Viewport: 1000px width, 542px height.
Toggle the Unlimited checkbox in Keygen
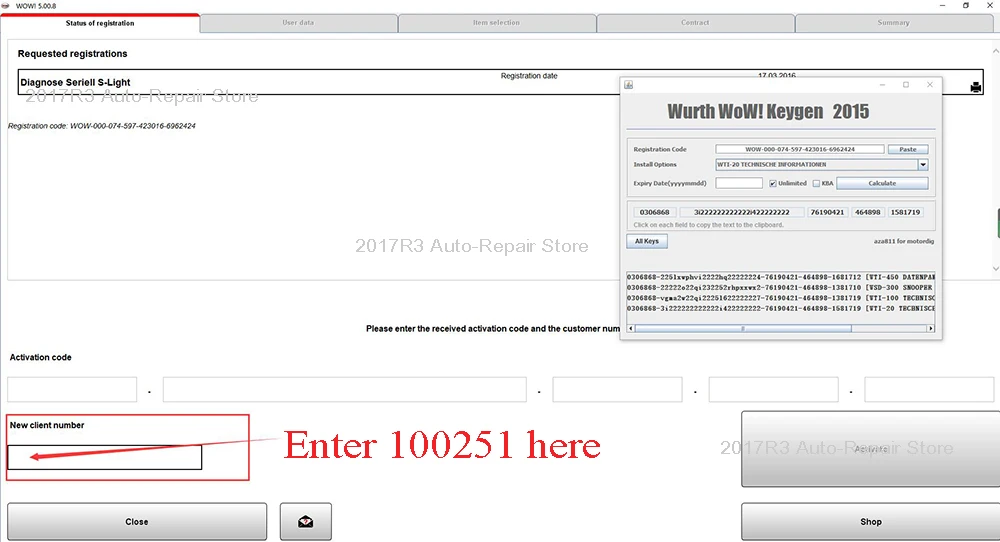[x=772, y=184]
